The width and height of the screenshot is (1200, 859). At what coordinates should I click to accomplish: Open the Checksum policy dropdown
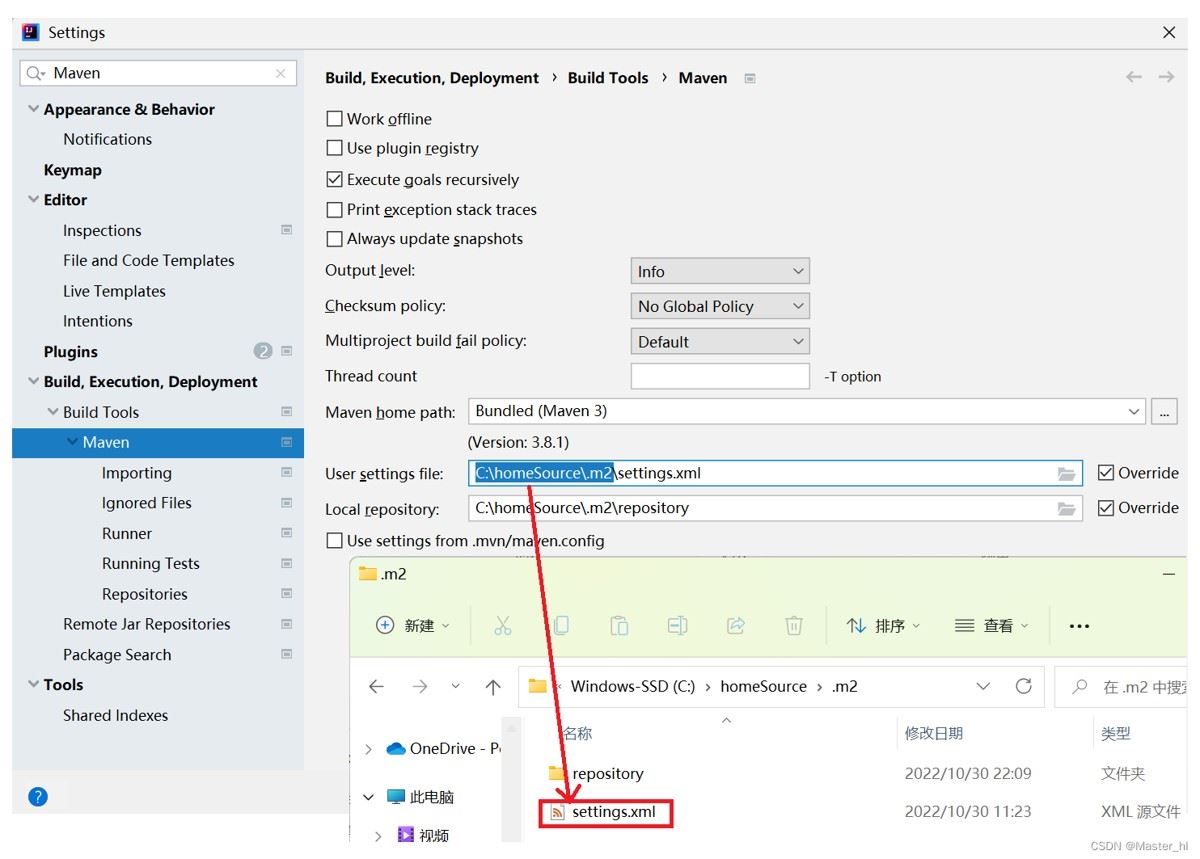[x=719, y=306]
